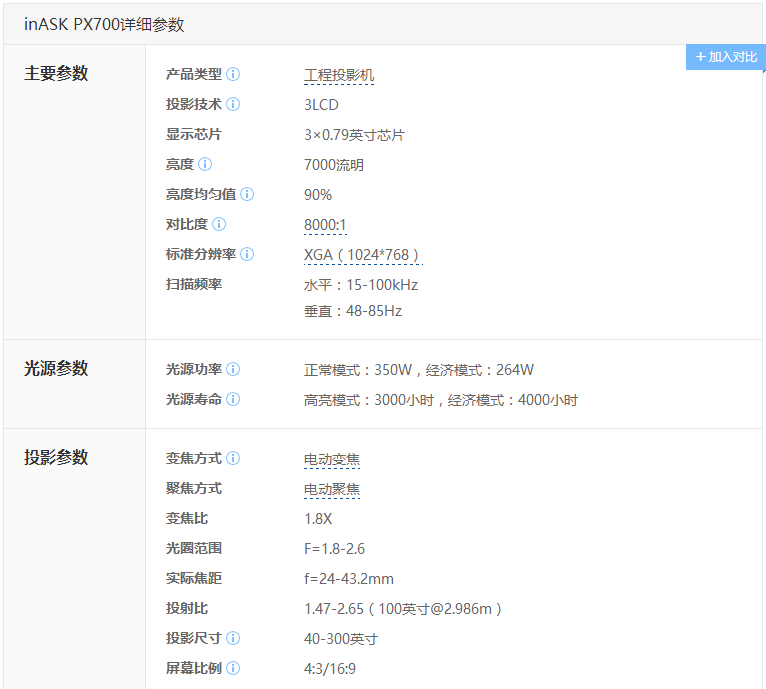Click the XGA (1024*768) resolution link
Image resolution: width=766 pixels, height=689 pixels.
[x=362, y=255]
